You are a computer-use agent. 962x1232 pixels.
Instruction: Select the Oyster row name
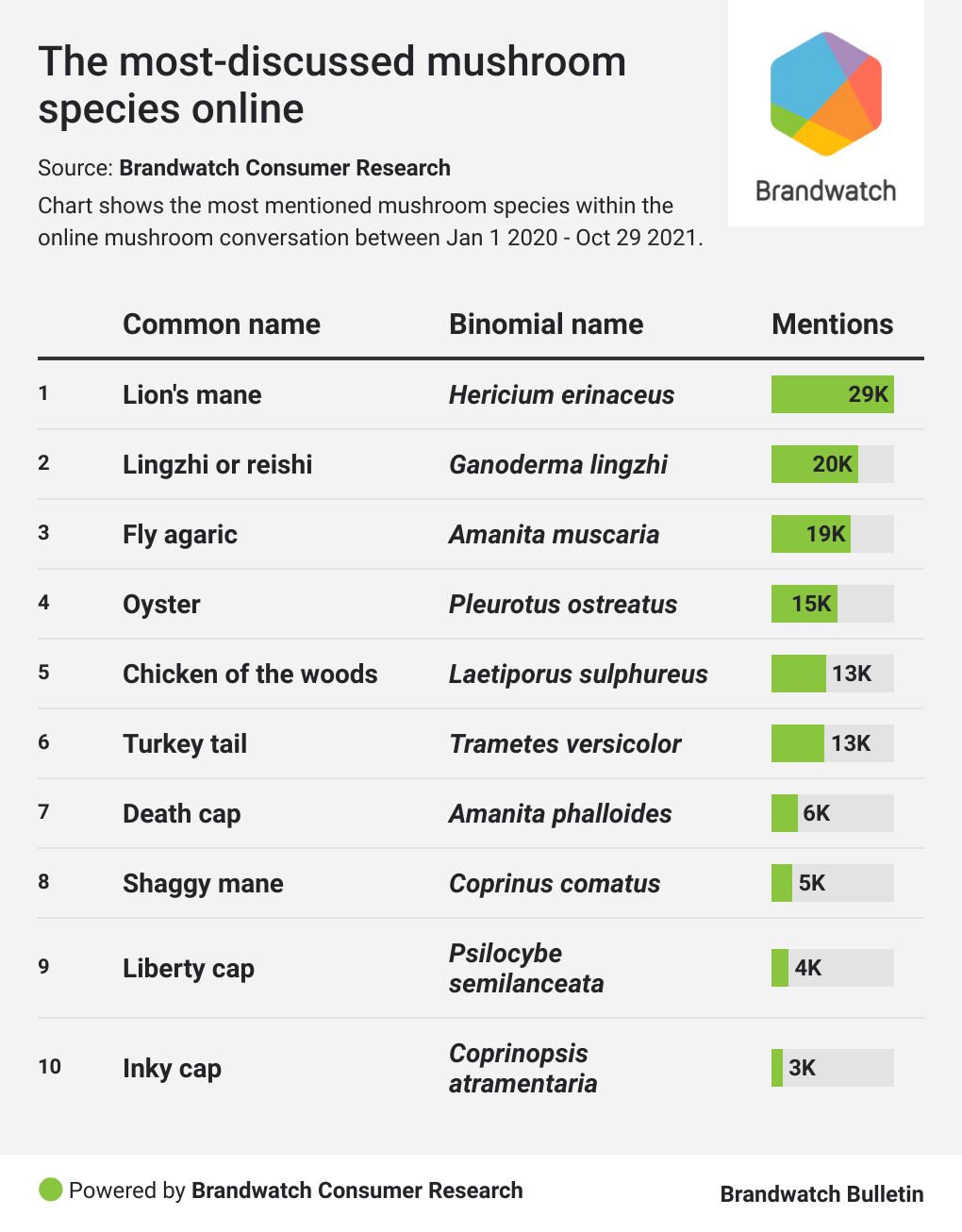161,604
